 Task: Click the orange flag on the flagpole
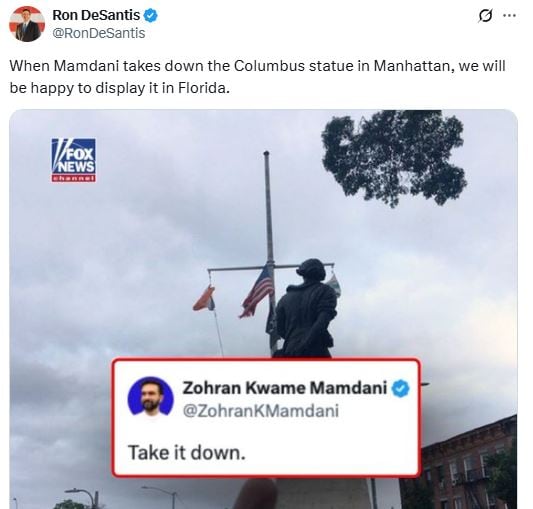click(204, 299)
